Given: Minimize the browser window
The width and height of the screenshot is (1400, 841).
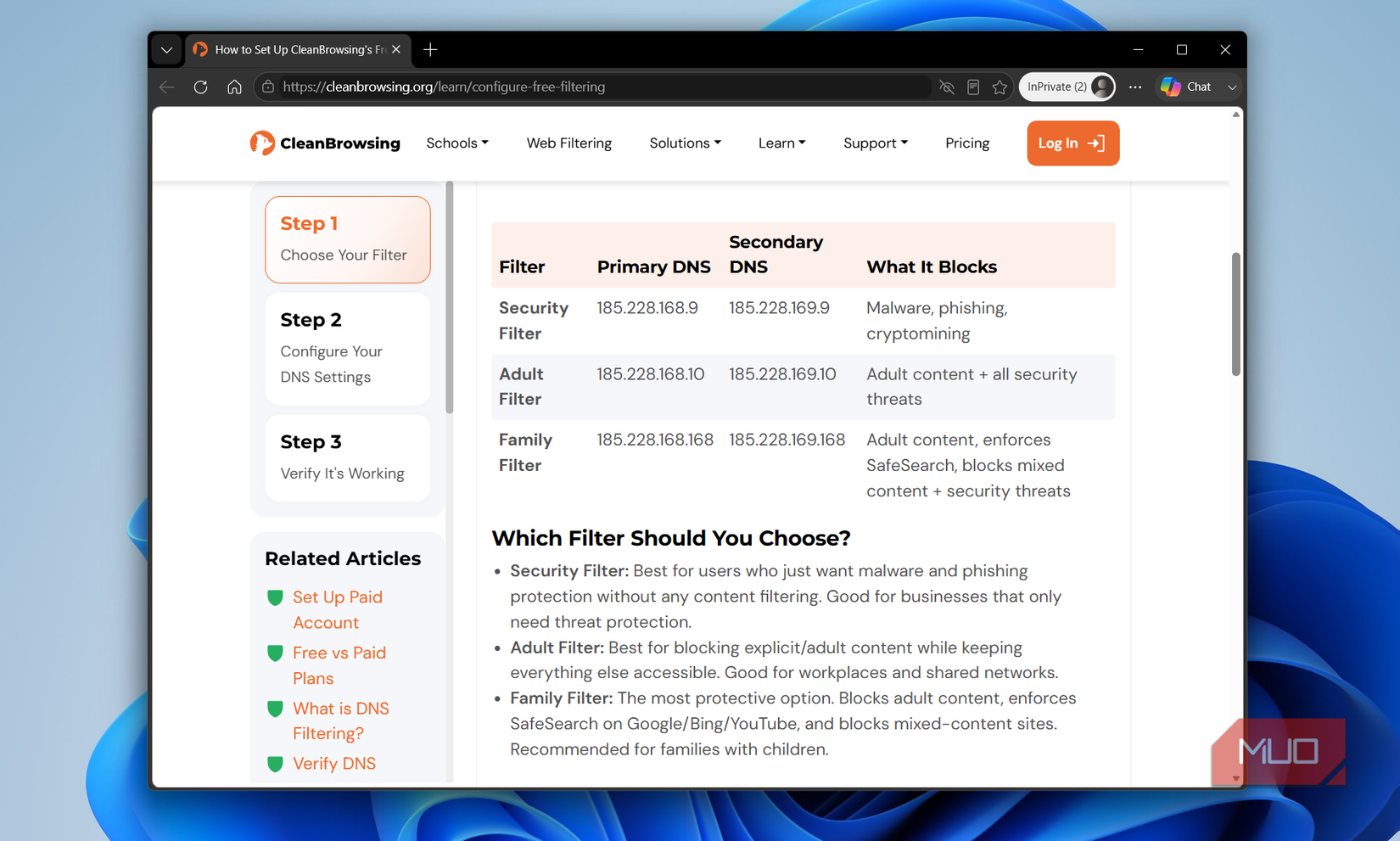Looking at the screenshot, I should coord(1139,50).
